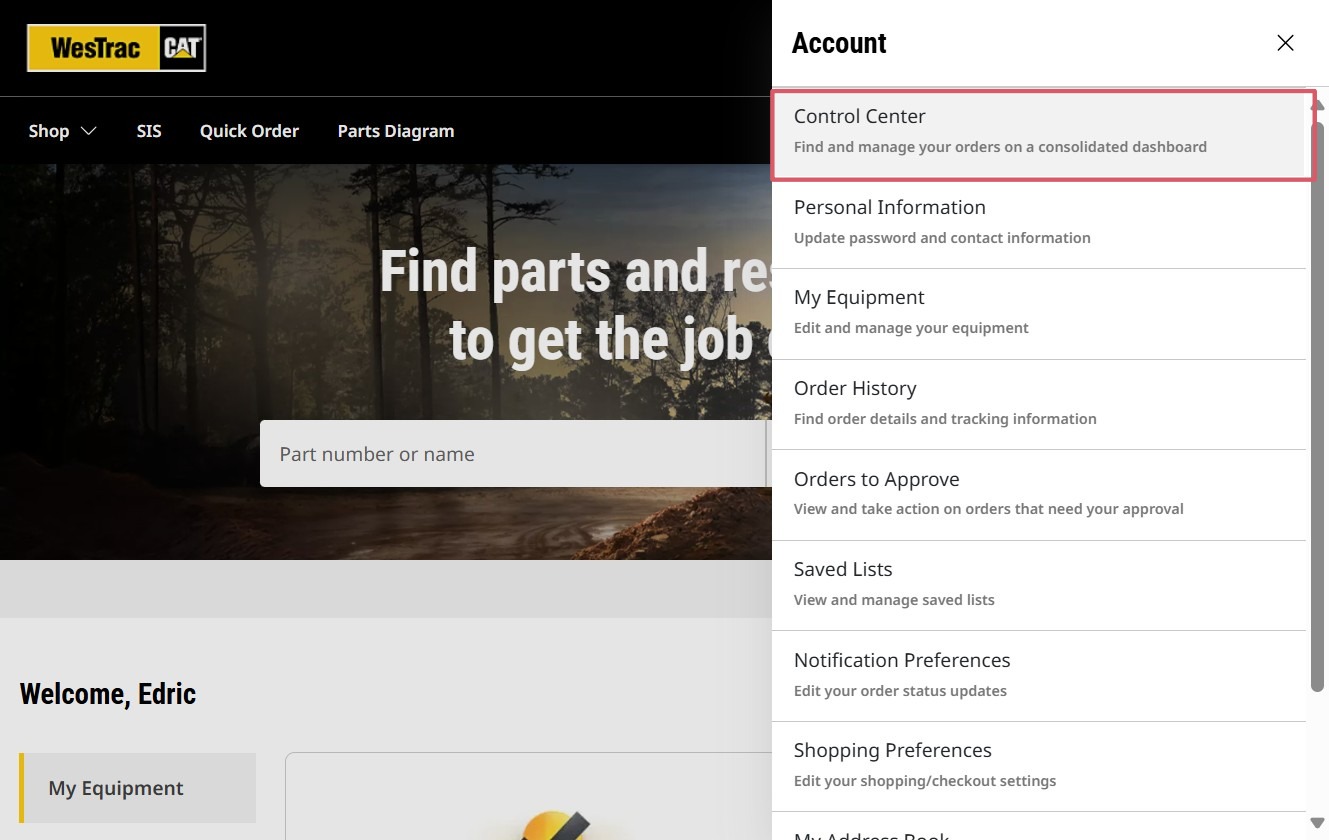Click Account panel scrollbar up arrow
This screenshot has width=1329, height=840.
[1318, 103]
